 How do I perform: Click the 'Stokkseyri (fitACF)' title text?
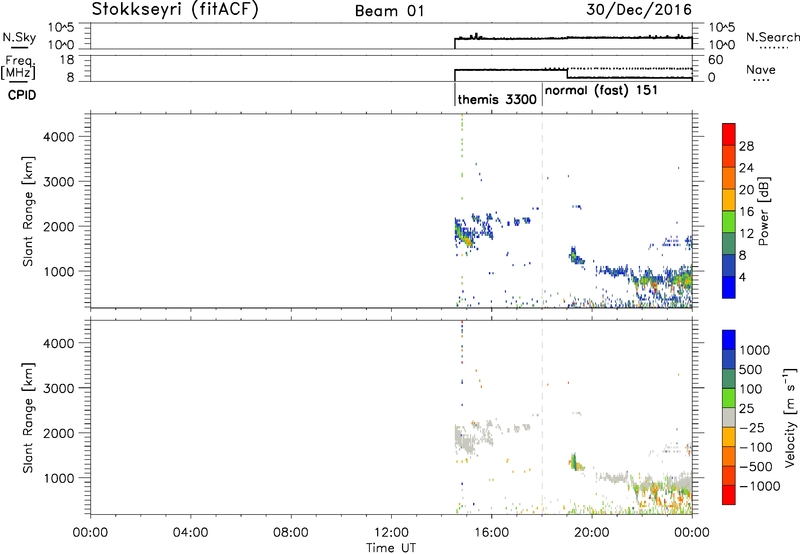(175, 10)
